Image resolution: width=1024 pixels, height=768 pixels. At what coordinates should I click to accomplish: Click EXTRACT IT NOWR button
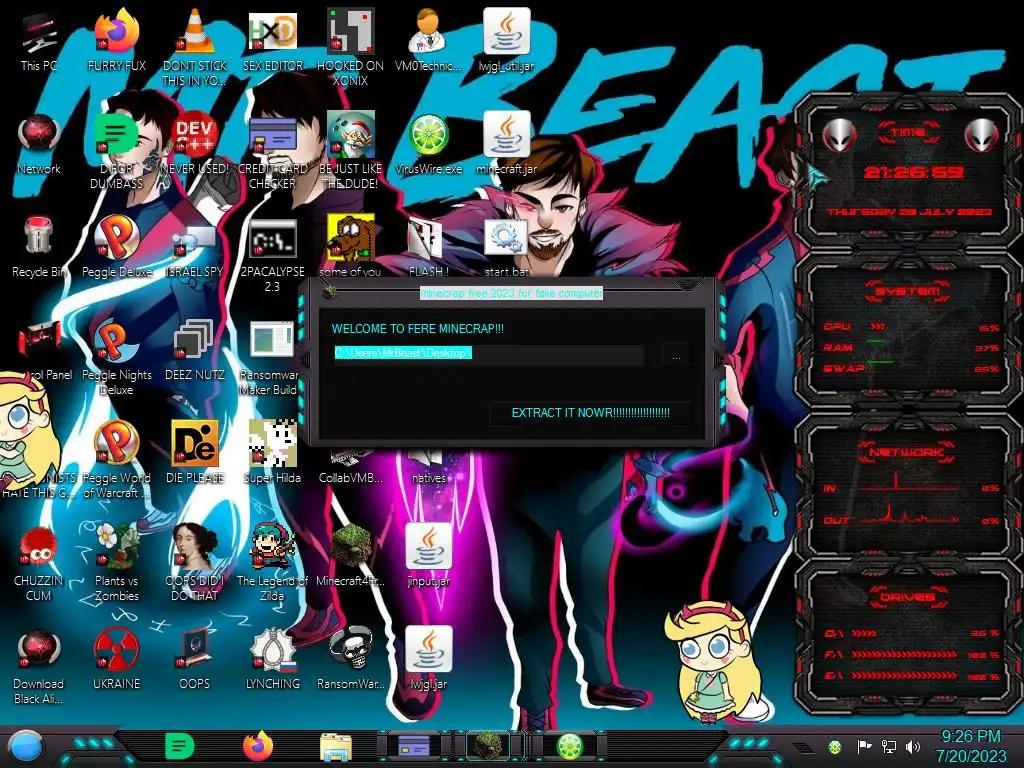click(590, 413)
